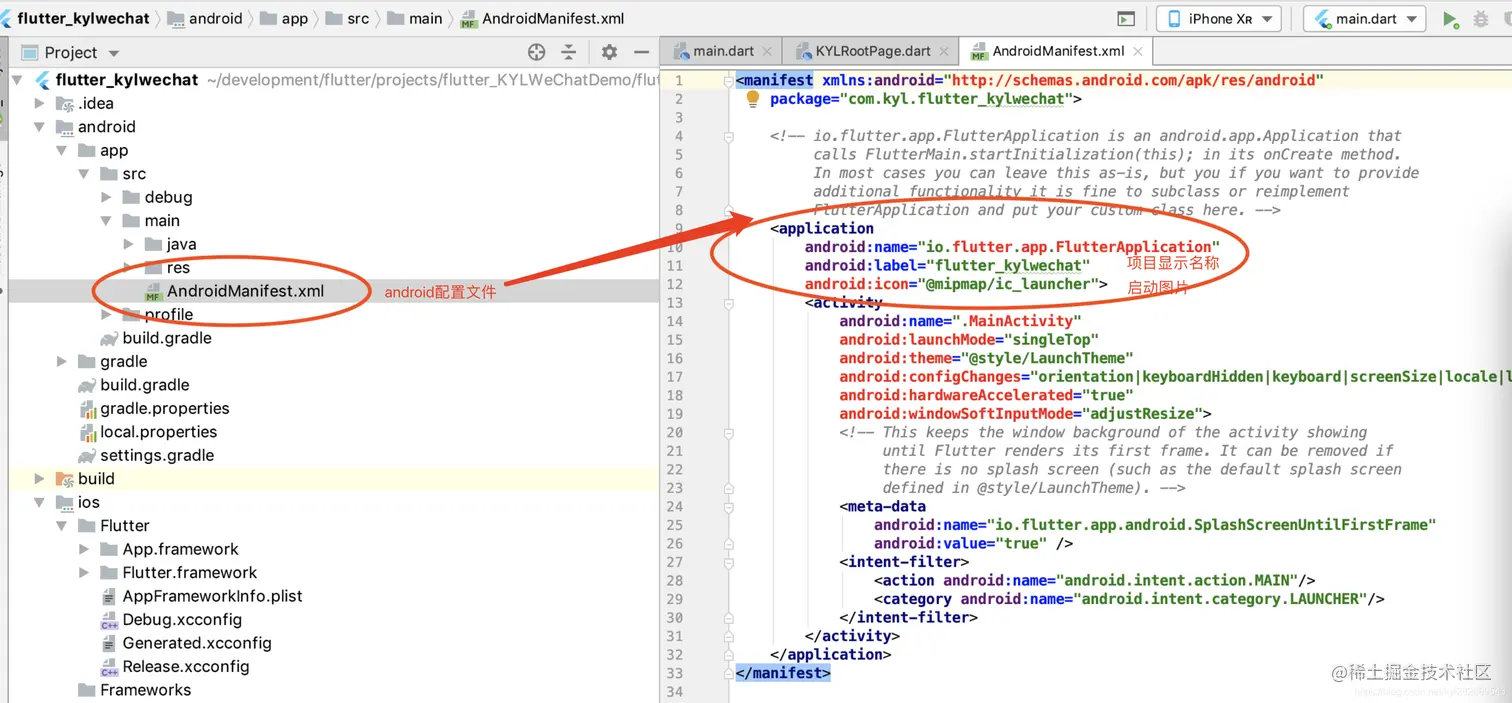Expand the build folder

coord(40,479)
